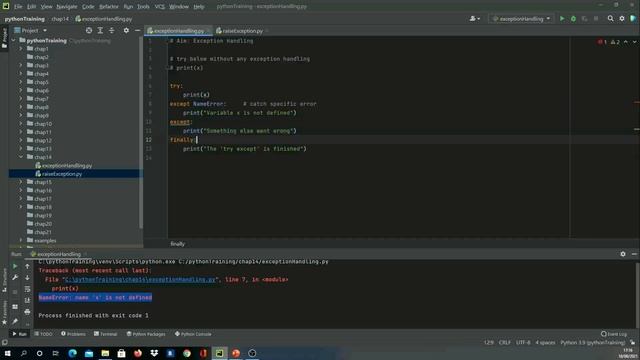Expand the chap10 folder

21,124
